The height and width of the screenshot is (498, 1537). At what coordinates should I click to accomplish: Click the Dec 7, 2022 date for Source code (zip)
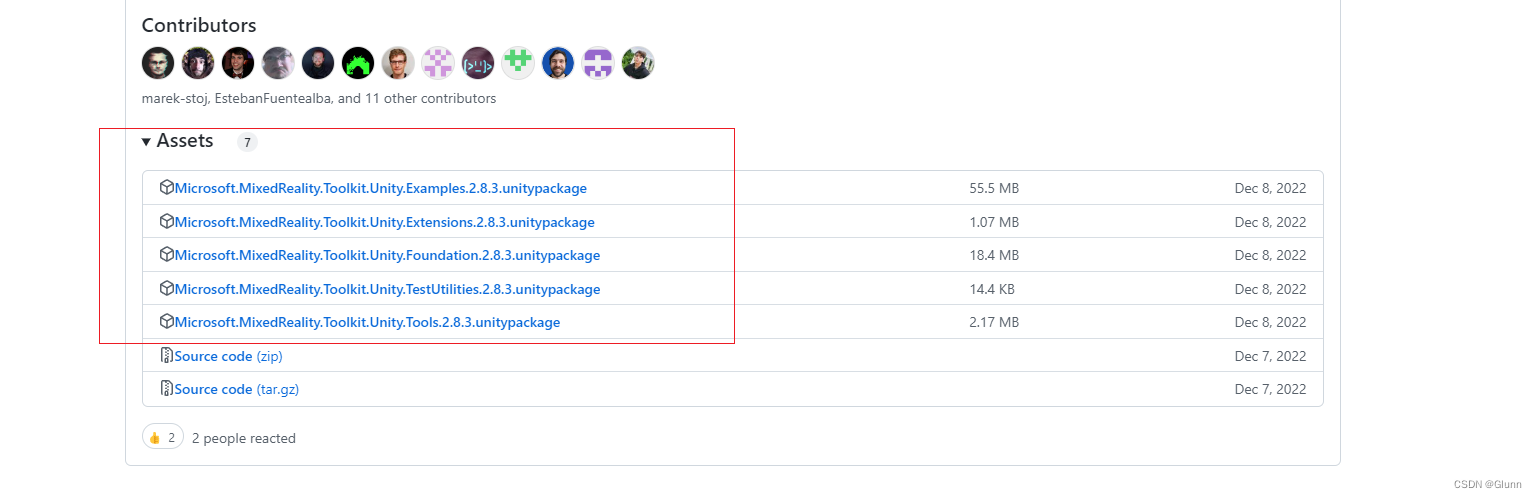pos(1270,356)
